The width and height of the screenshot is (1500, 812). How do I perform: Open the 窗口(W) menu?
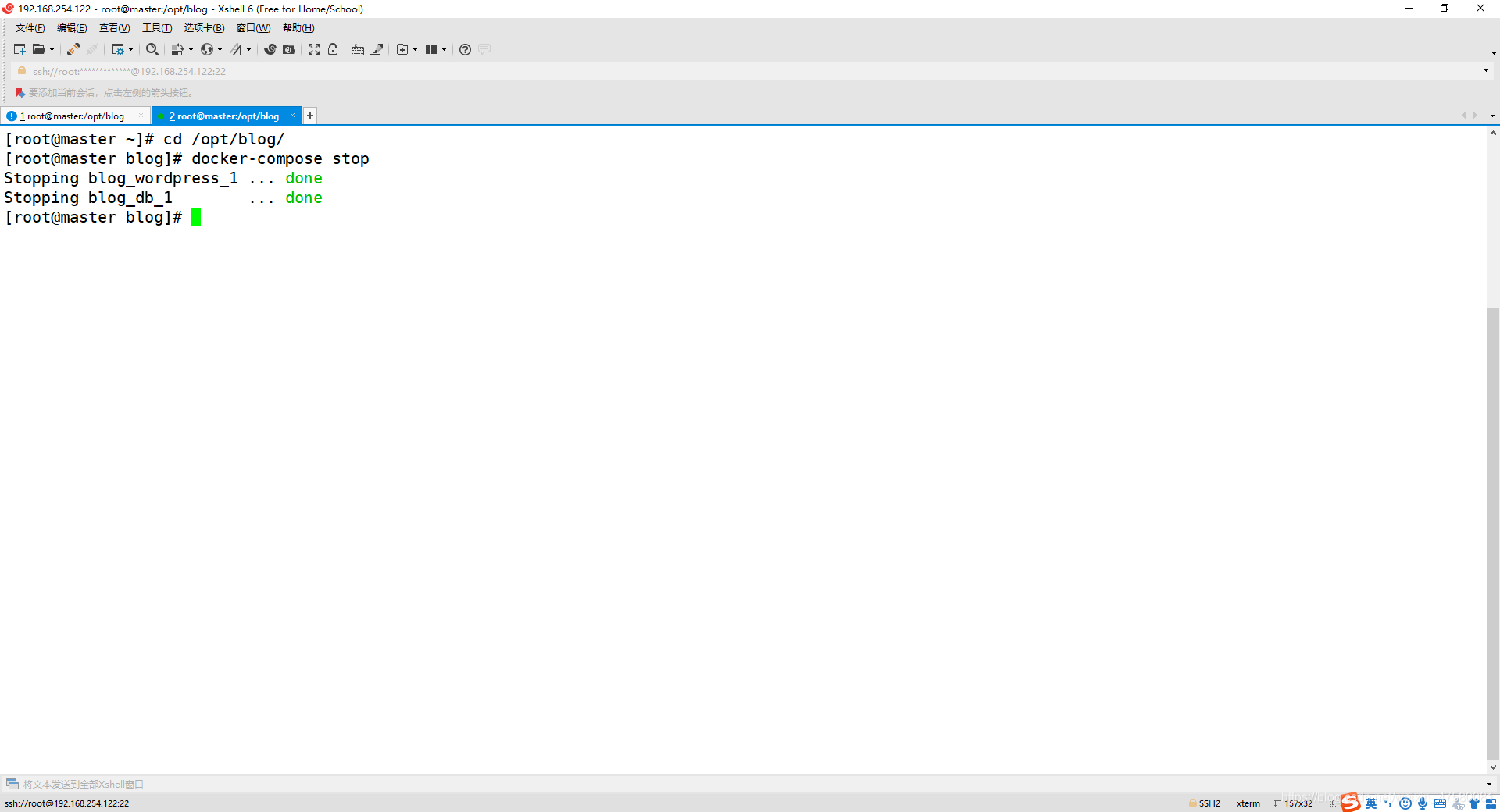254,28
